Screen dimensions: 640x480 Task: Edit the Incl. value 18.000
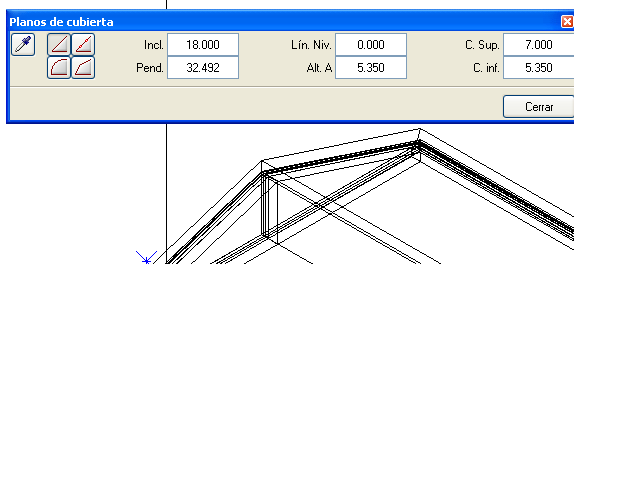click(203, 44)
